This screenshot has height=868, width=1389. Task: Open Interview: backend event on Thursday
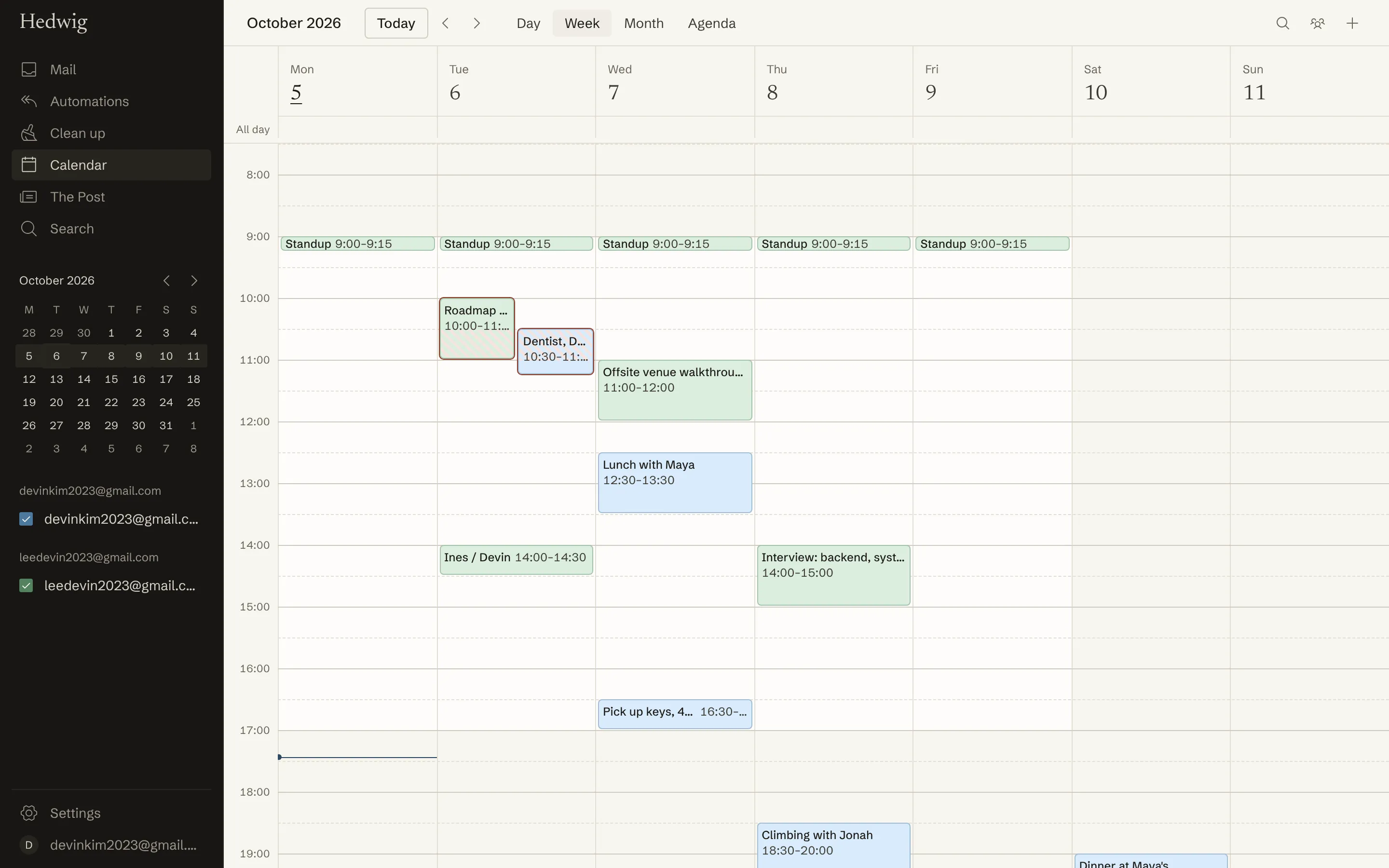pyautogui.click(x=833, y=575)
